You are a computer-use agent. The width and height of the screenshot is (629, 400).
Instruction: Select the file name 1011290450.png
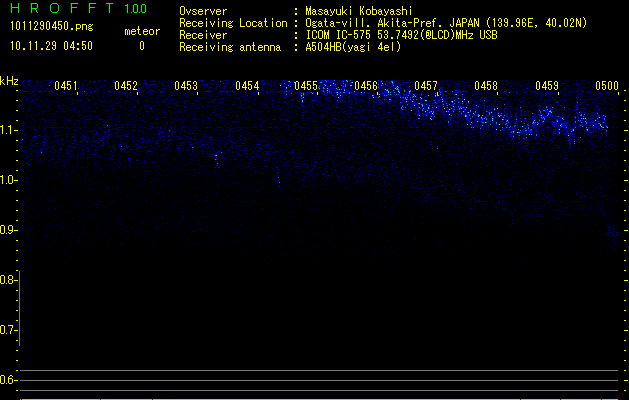52,26
